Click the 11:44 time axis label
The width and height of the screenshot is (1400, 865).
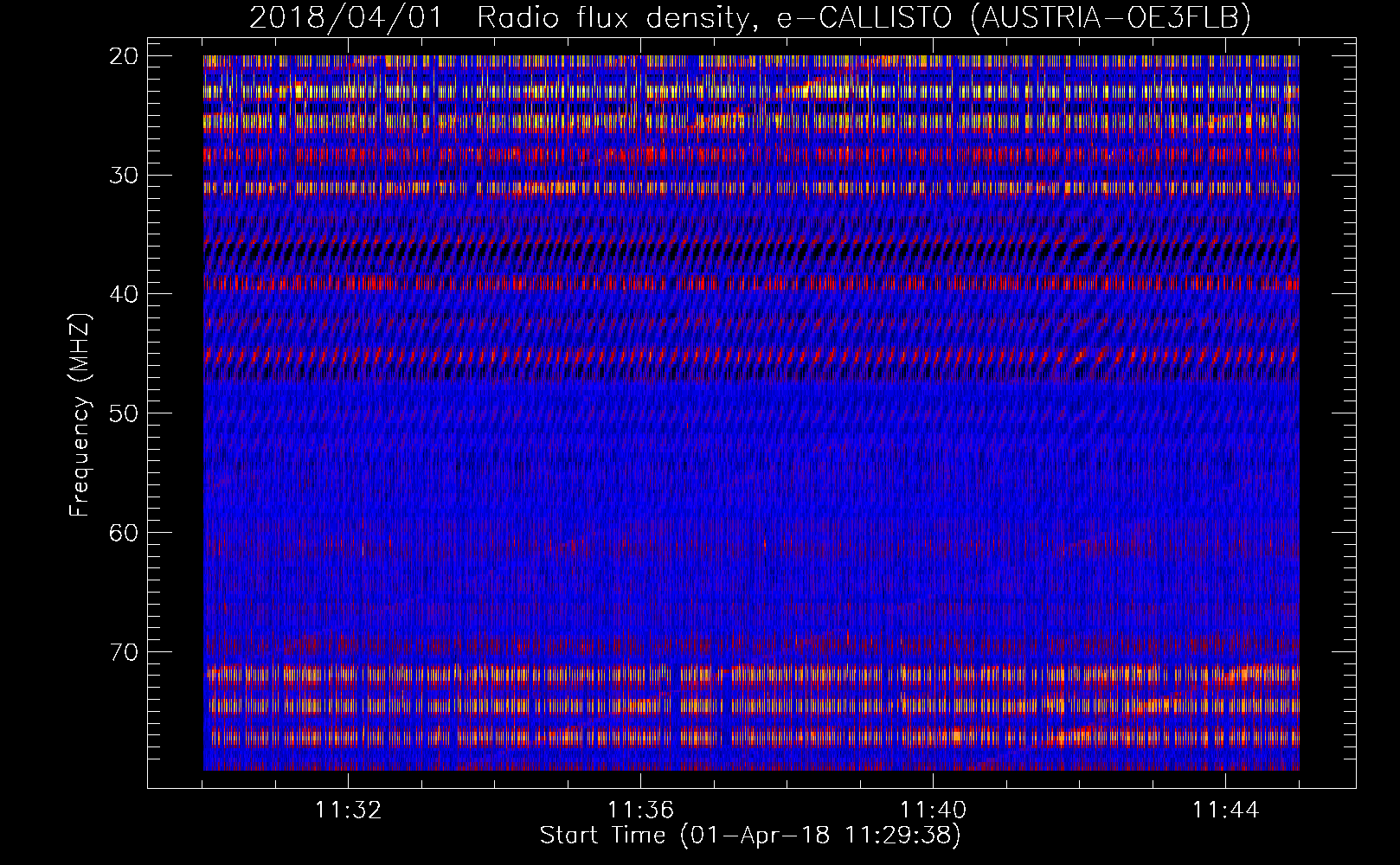1225,811
